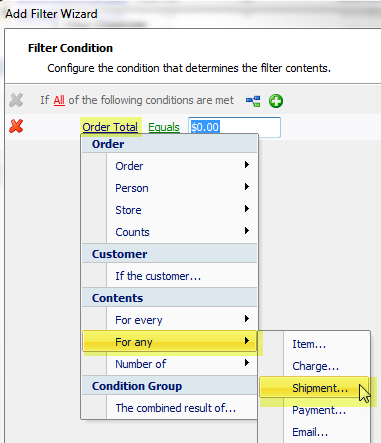381x443 pixels.
Task: Expand the Store submenu
Action: click(x=170, y=210)
